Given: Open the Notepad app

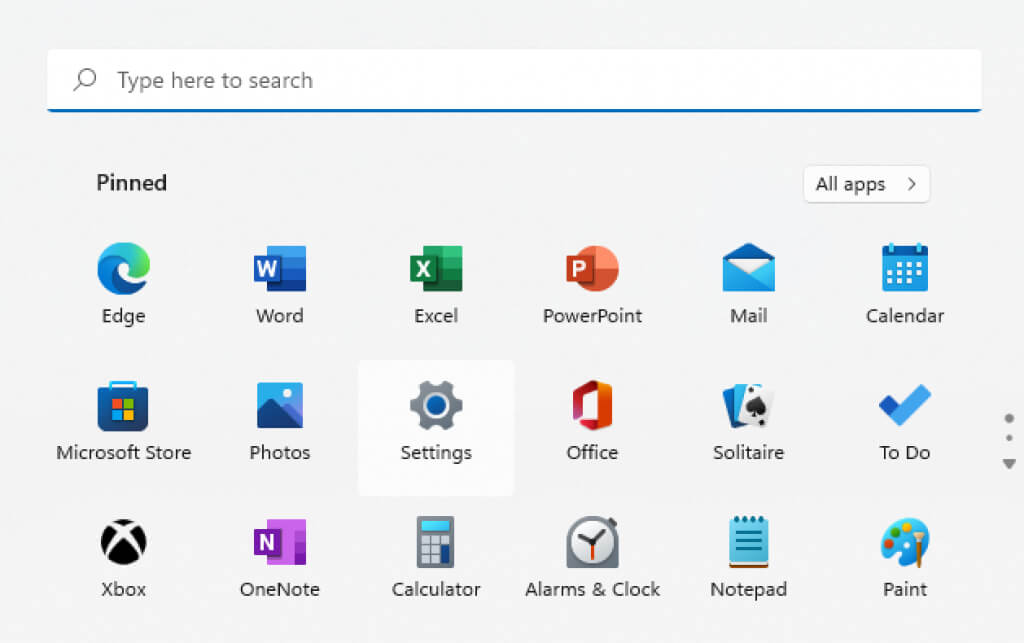Looking at the screenshot, I should [748, 543].
